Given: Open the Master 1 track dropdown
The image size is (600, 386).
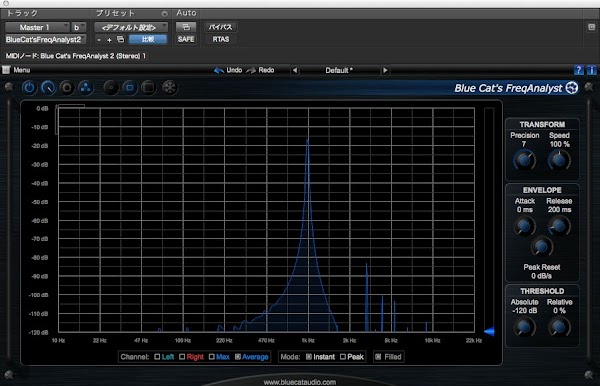Looking at the screenshot, I should pos(37,27).
